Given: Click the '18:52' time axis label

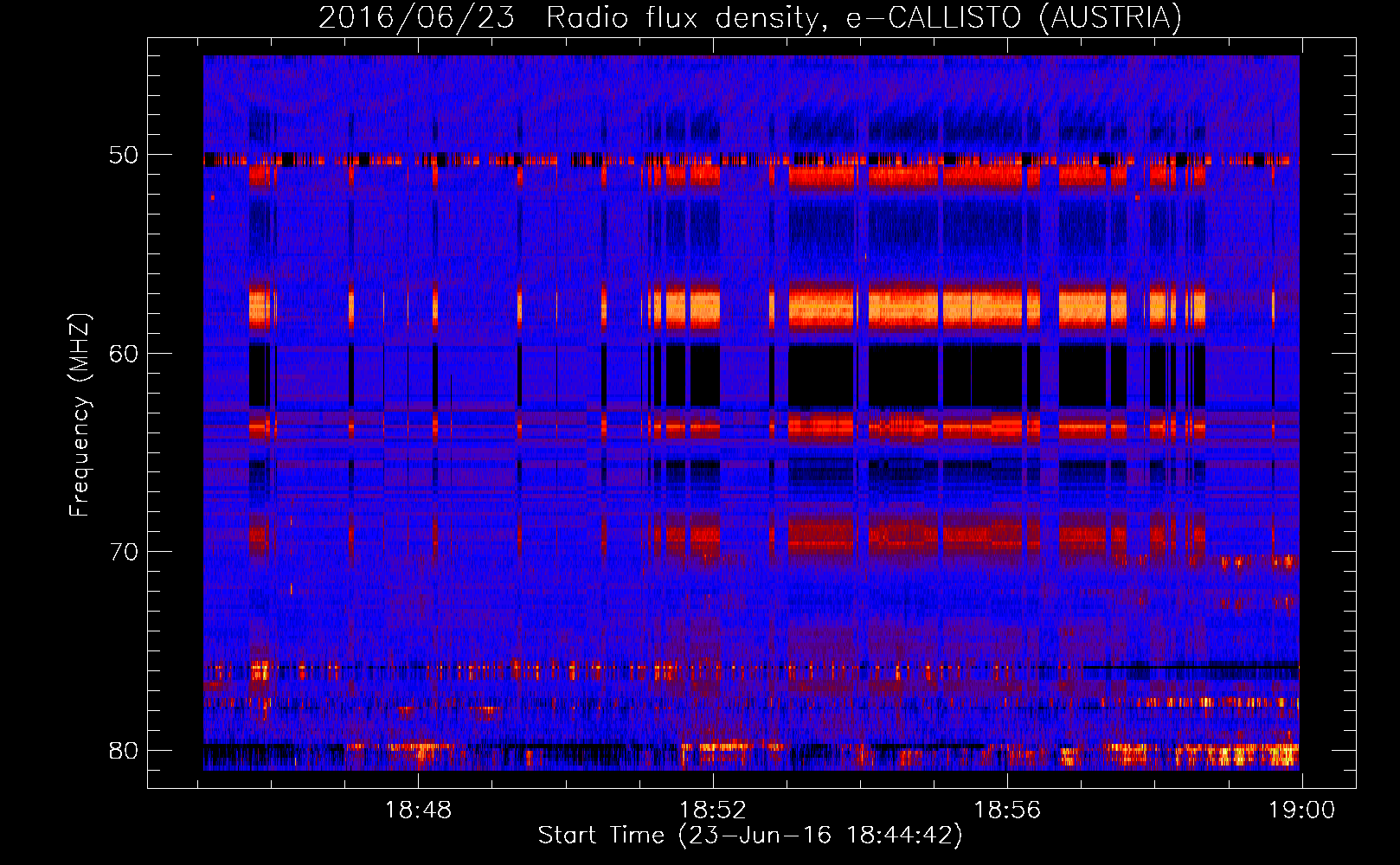Looking at the screenshot, I should coord(713,811).
